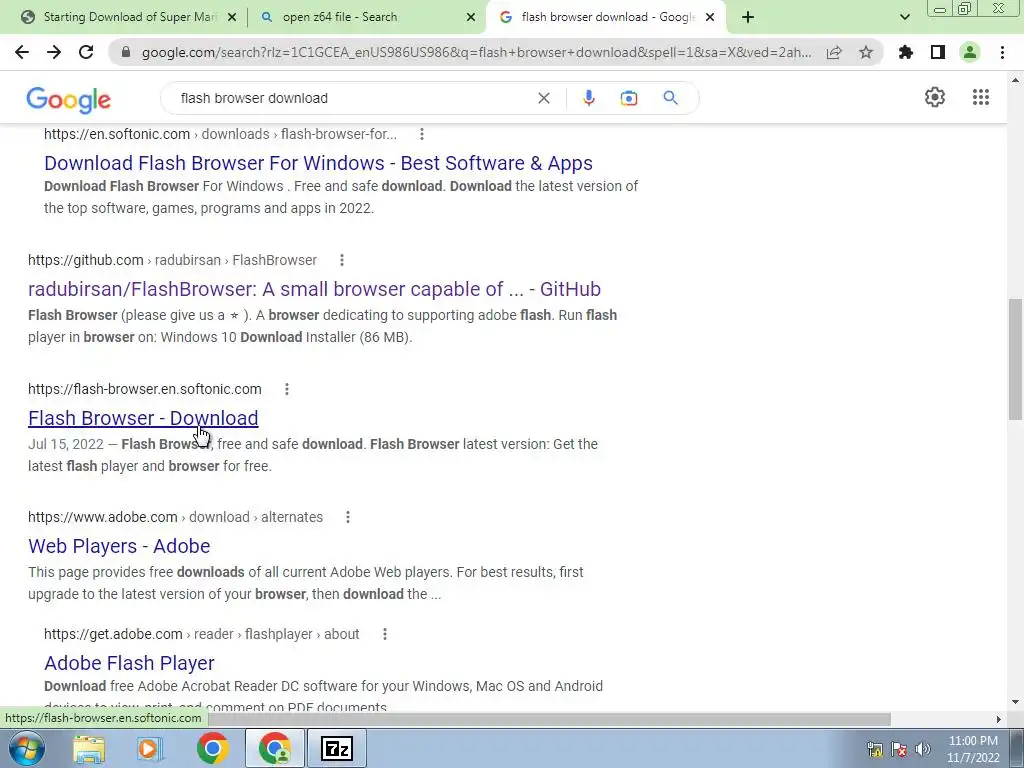Start voice search with the microphone
Screen dimensions: 1024x768
pos(588,98)
